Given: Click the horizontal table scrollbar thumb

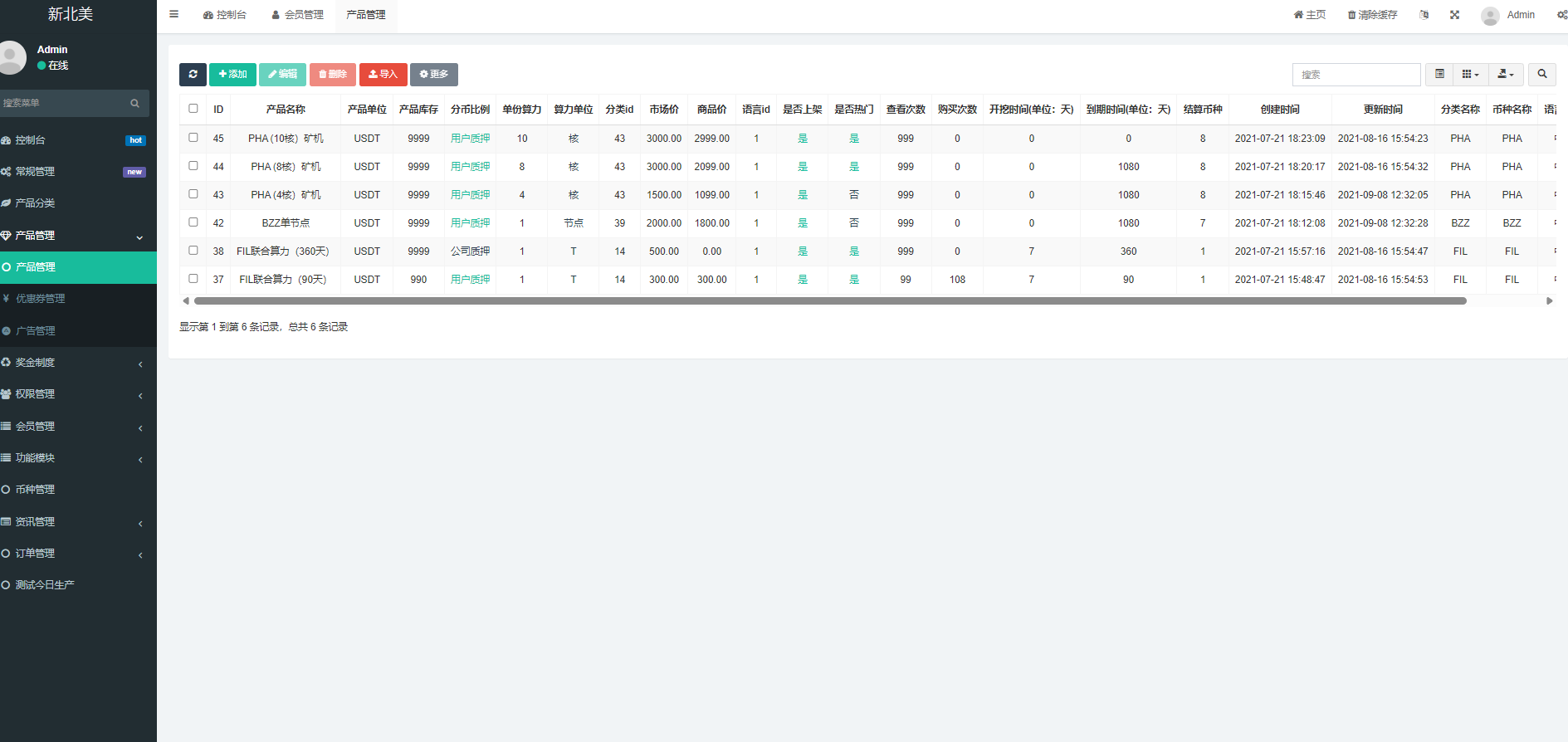Looking at the screenshot, I should tap(830, 301).
